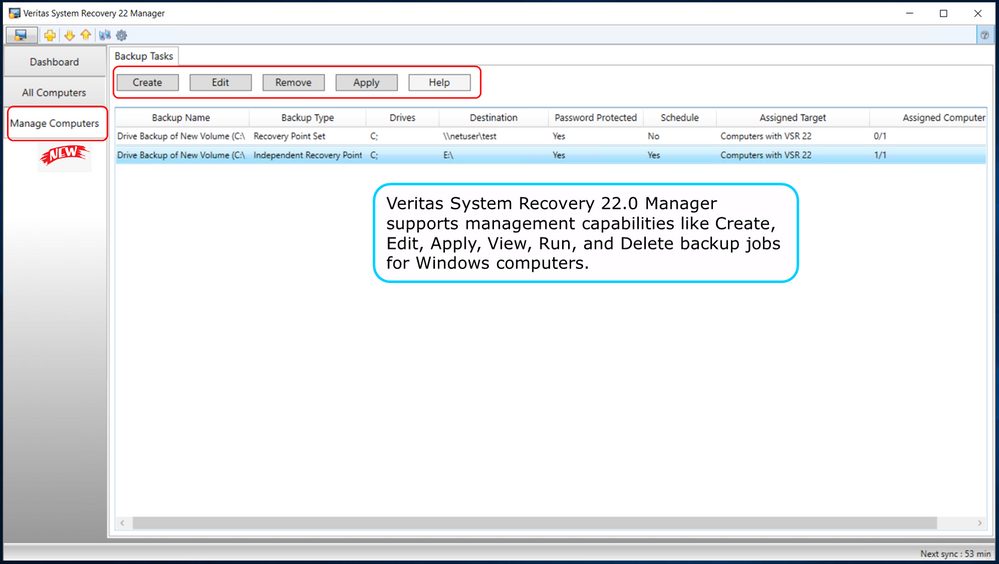The image size is (999, 564).
Task: Click the yellow plus toolbar icon
Action: click(50, 35)
